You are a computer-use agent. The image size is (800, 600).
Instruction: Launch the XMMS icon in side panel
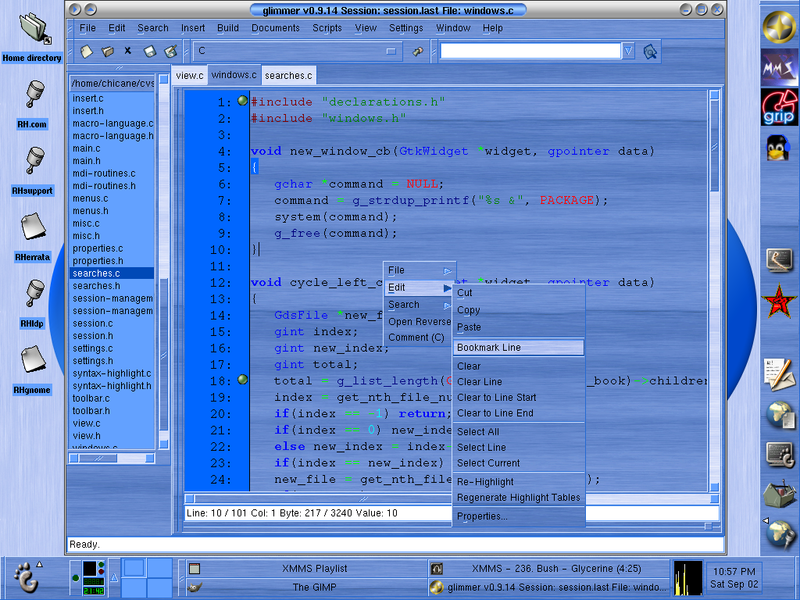pos(779,67)
